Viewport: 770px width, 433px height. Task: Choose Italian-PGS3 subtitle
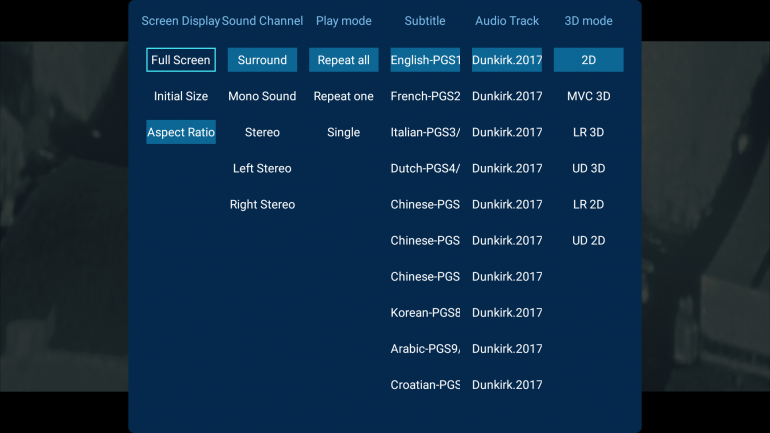click(425, 132)
